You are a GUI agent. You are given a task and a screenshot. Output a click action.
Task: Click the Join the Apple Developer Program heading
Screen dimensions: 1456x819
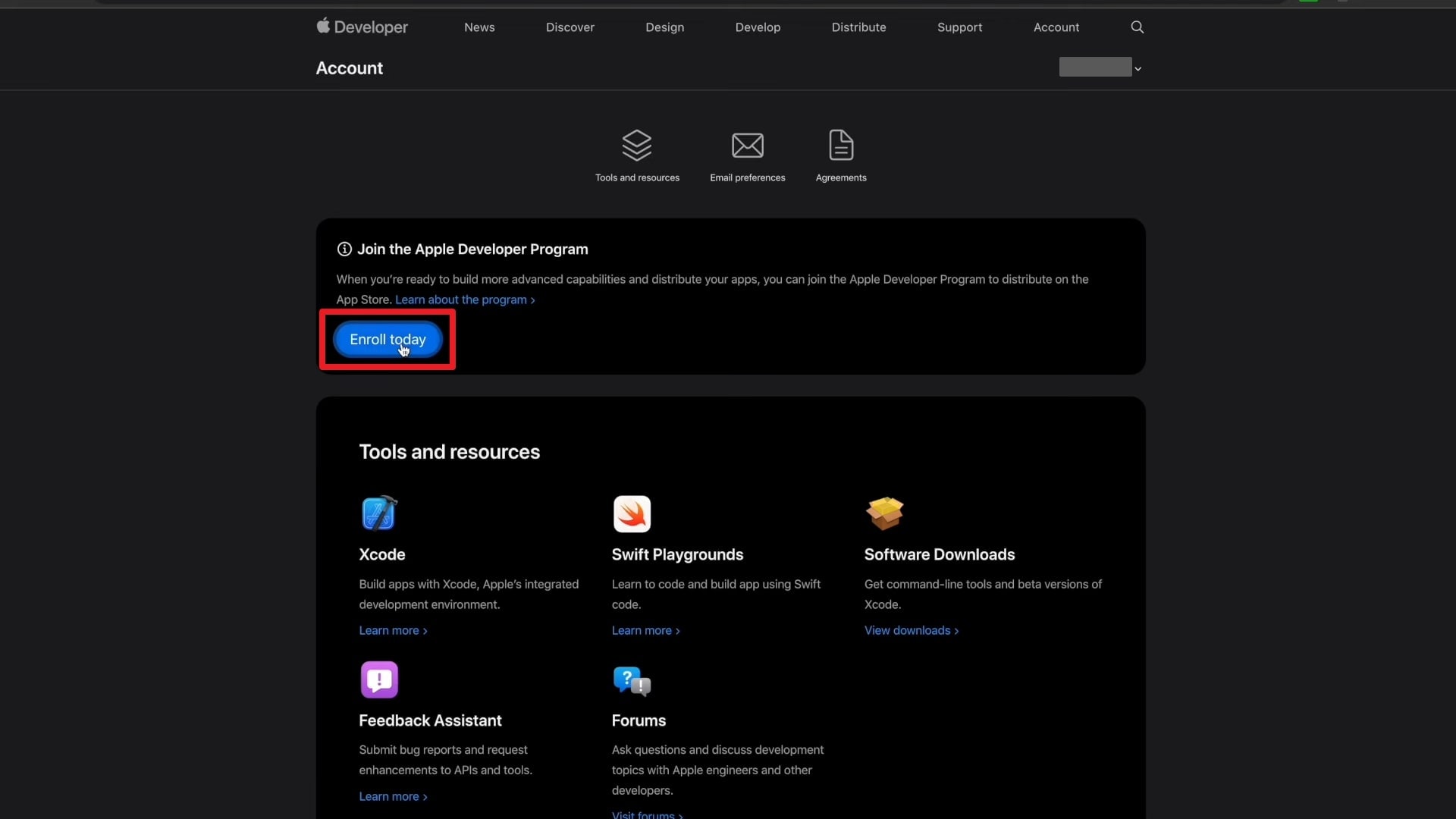(472, 249)
